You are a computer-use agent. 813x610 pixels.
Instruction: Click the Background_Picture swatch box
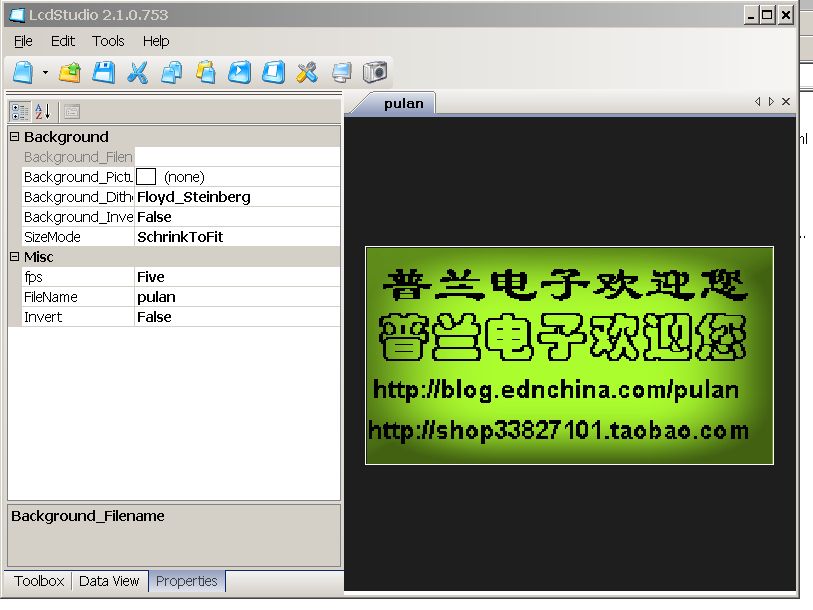146,177
